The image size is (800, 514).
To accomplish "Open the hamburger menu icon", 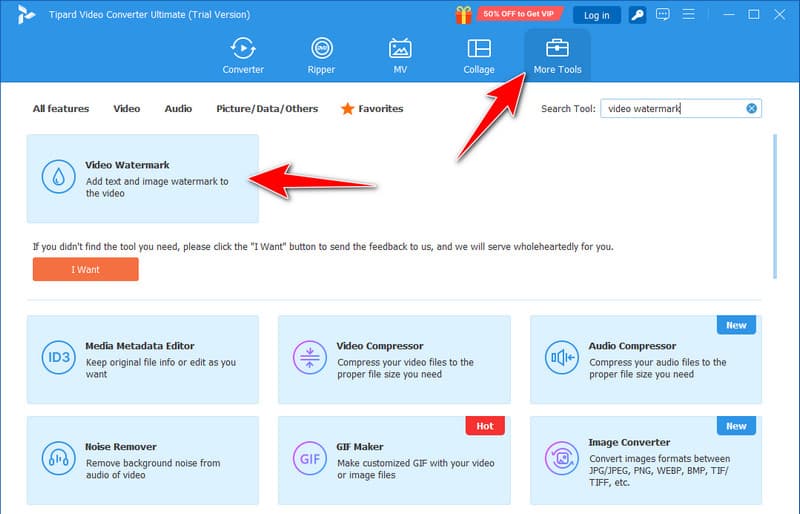I will (688, 14).
